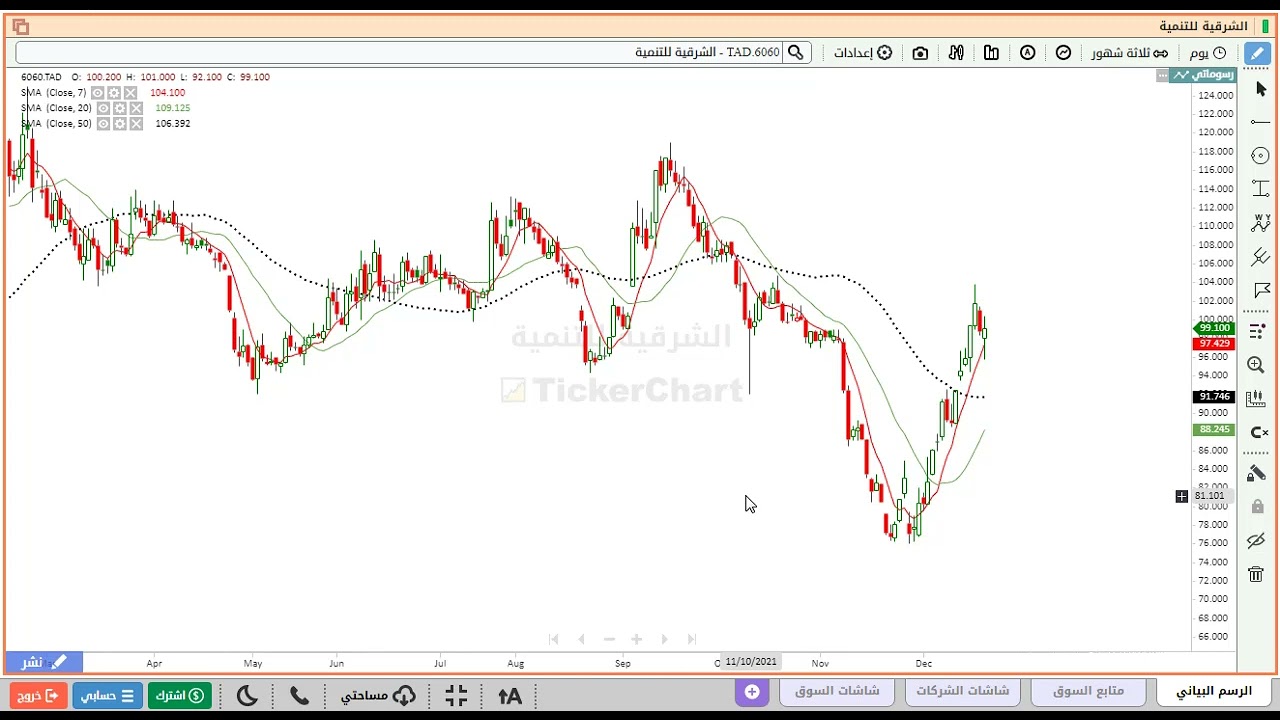Toggle visibility of SMA Close 20
Image resolution: width=1280 pixels, height=720 pixels.
(104, 108)
